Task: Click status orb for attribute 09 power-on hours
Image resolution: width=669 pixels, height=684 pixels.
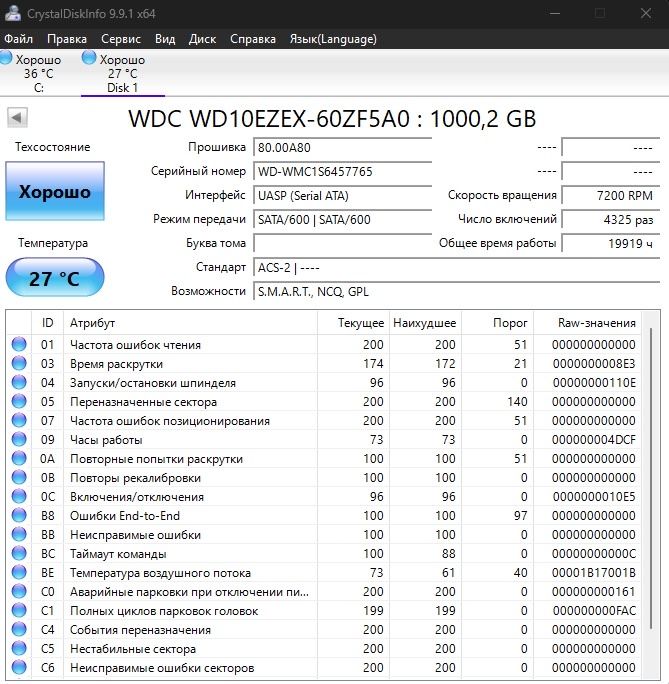Action: [x=19, y=439]
